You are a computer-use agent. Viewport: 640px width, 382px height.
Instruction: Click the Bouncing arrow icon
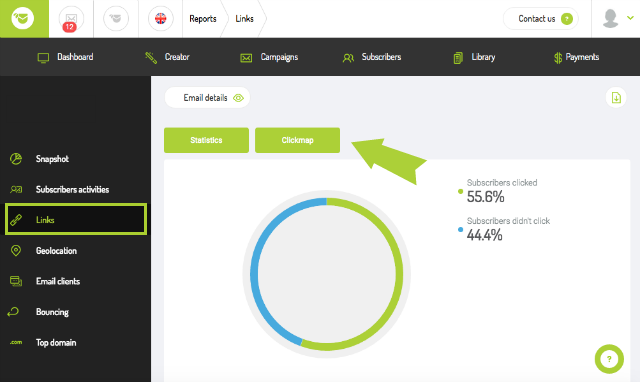coord(13,312)
